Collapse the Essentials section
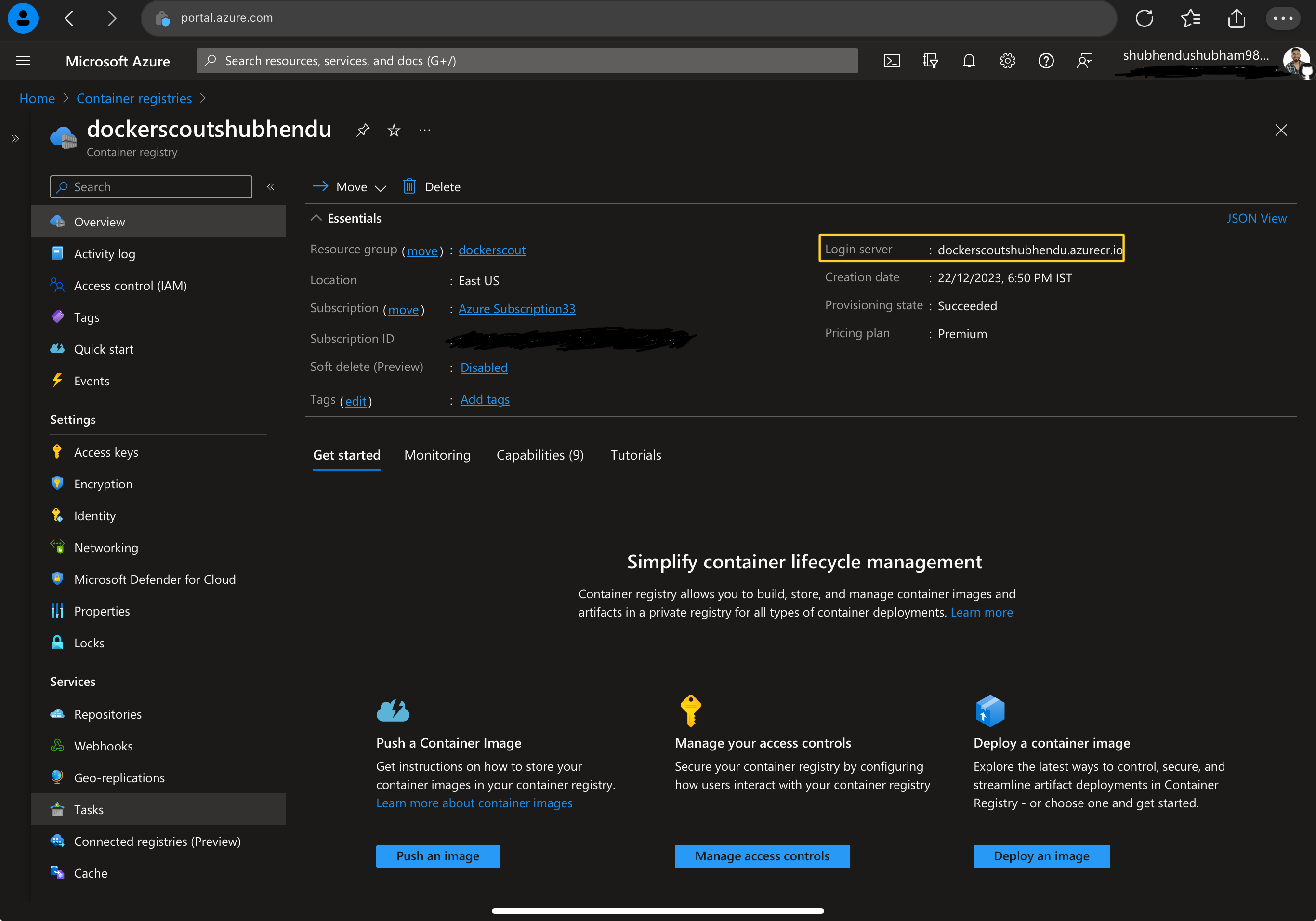The image size is (1316, 921). pos(316,218)
